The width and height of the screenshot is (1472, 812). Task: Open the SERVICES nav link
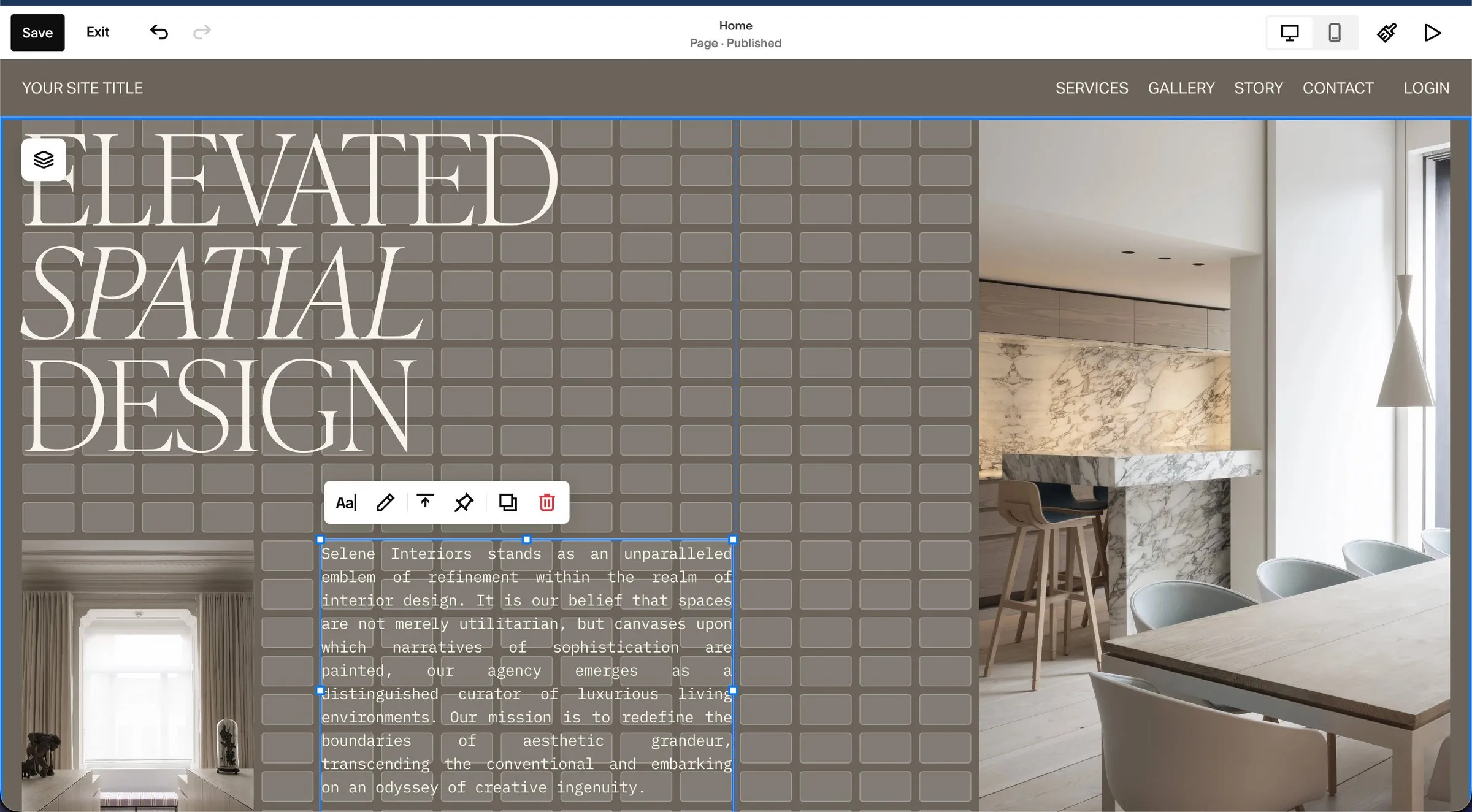click(x=1092, y=88)
